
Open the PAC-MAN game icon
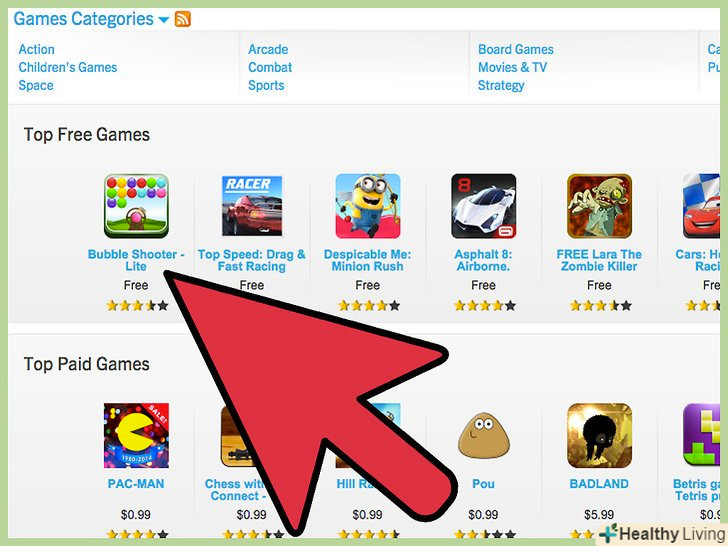click(x=136, y=436)
